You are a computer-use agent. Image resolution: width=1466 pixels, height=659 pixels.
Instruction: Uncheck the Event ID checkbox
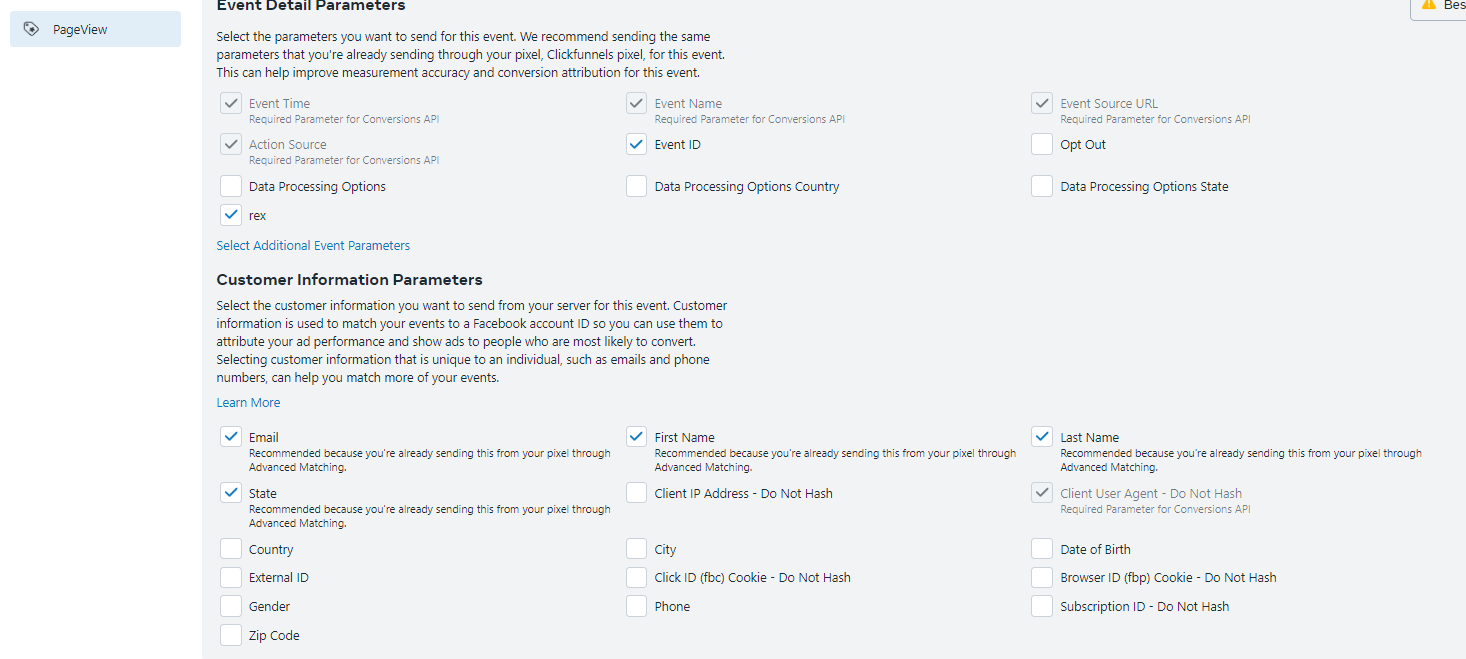coord(636,145)
